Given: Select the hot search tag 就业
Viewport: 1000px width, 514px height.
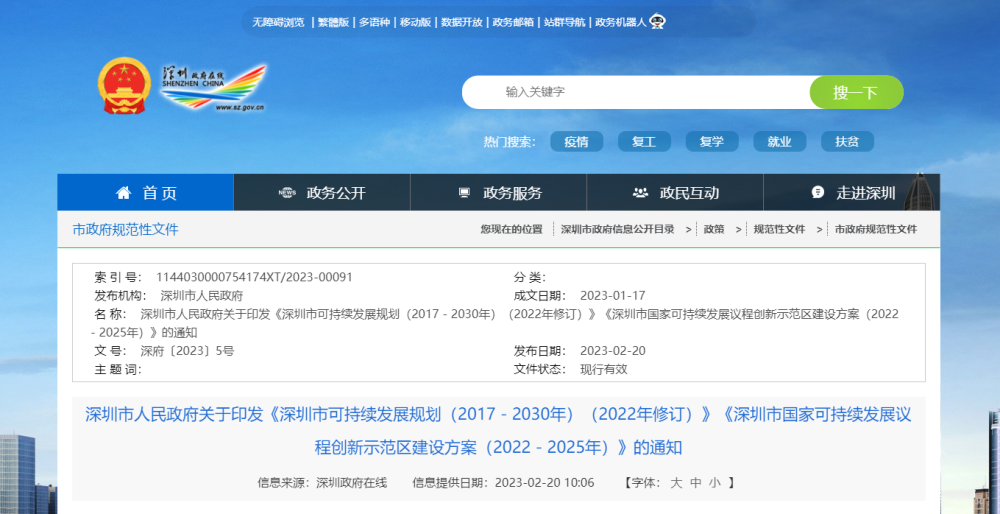Looking at the screenshot, I should coord(779,142).
